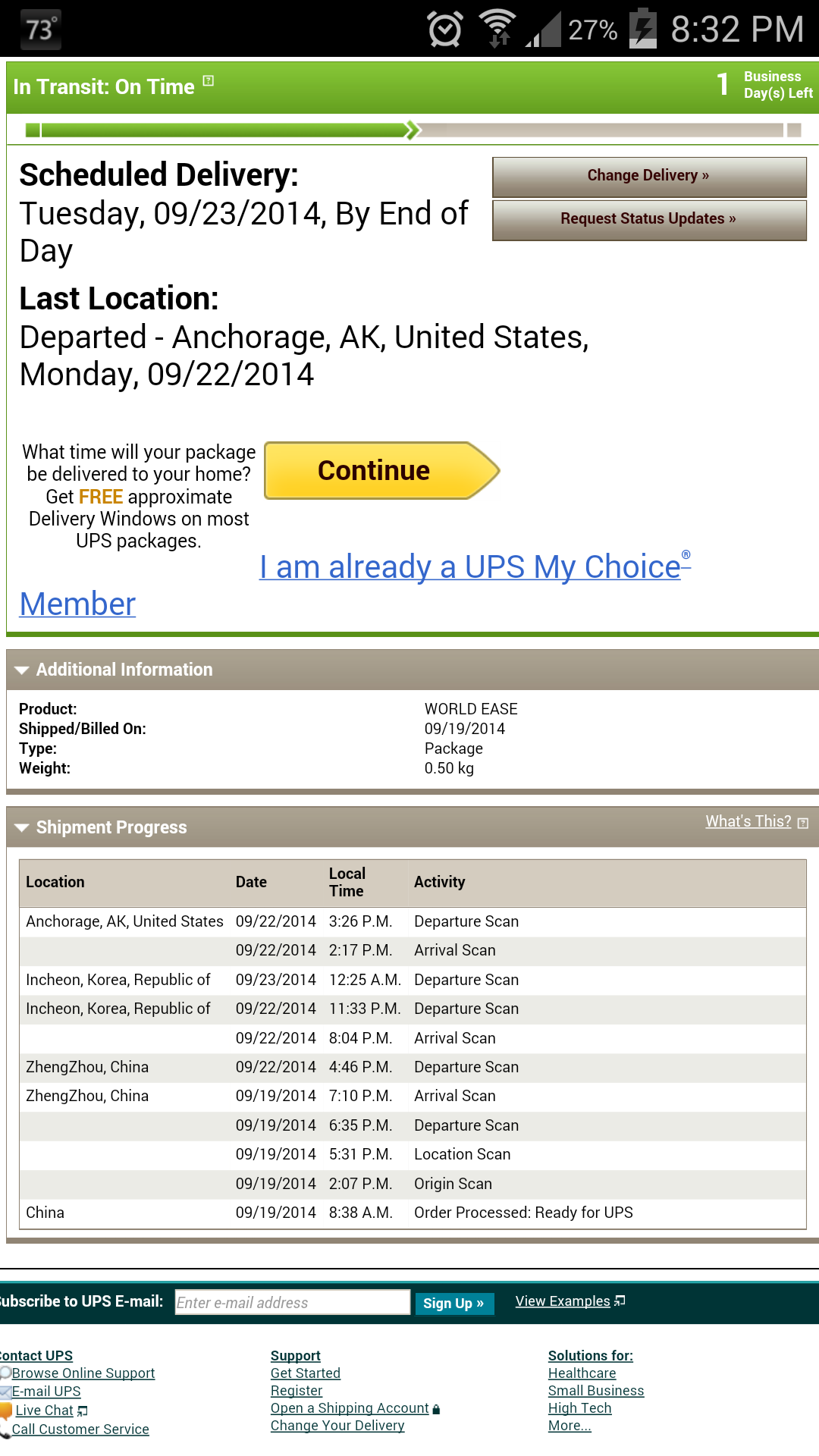The width and height of the screenshot is (819, 1456).
Task: Open the I am already a UPS My Choice Member link
Action: click(470, 567)
